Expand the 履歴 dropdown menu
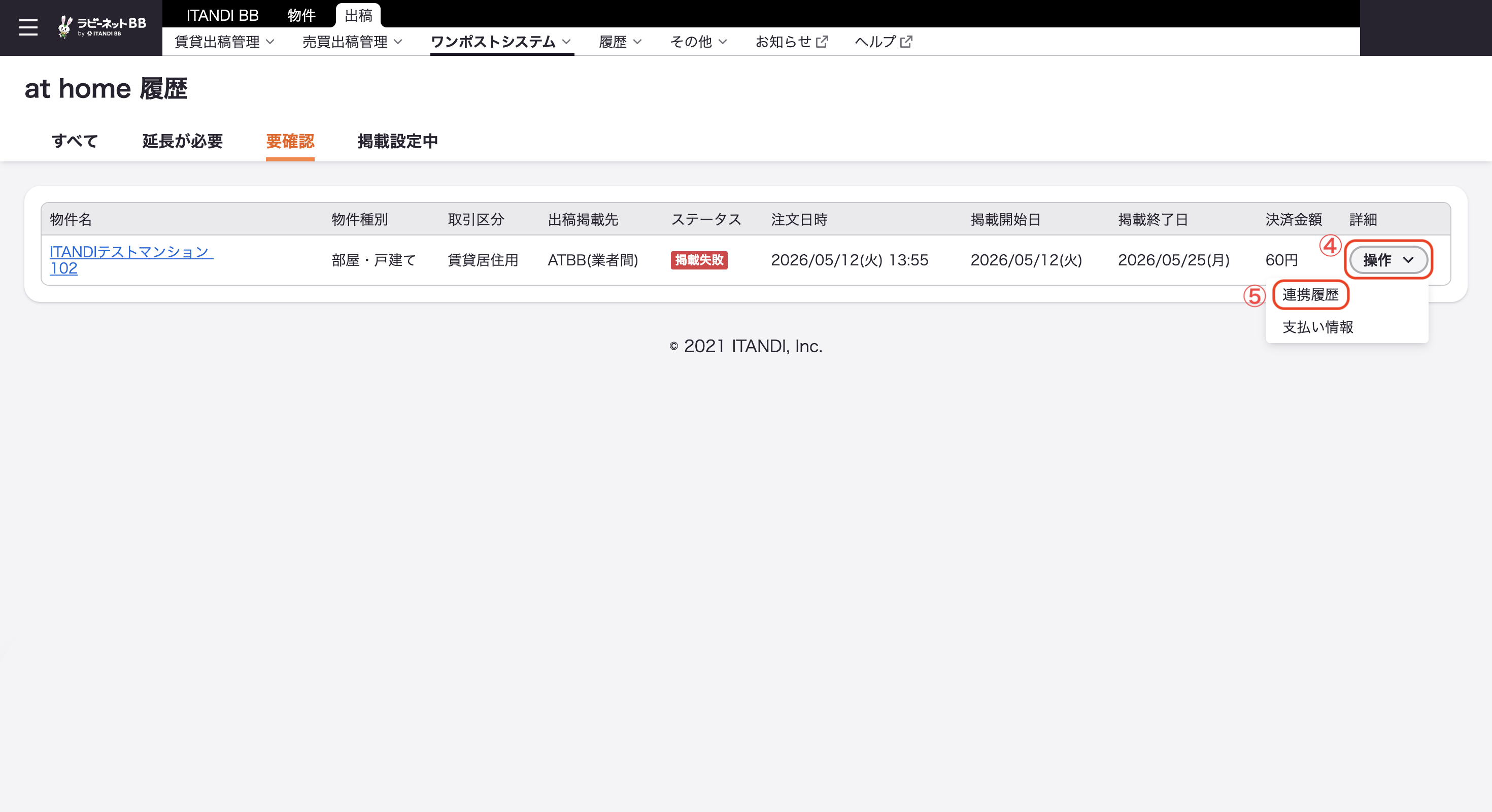Screen dimensions: 1492x812 (620, 42)
